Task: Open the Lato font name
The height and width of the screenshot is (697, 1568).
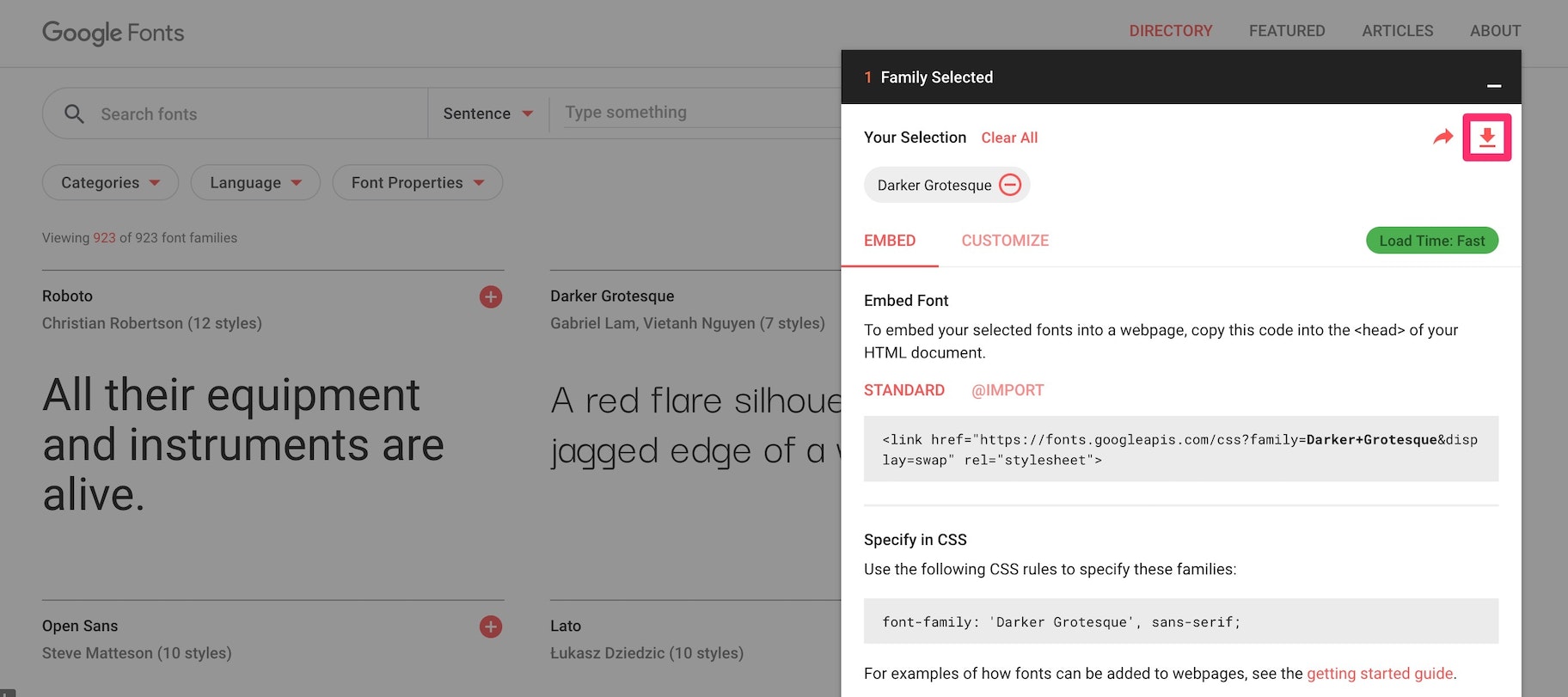Action: pos(566,626)
